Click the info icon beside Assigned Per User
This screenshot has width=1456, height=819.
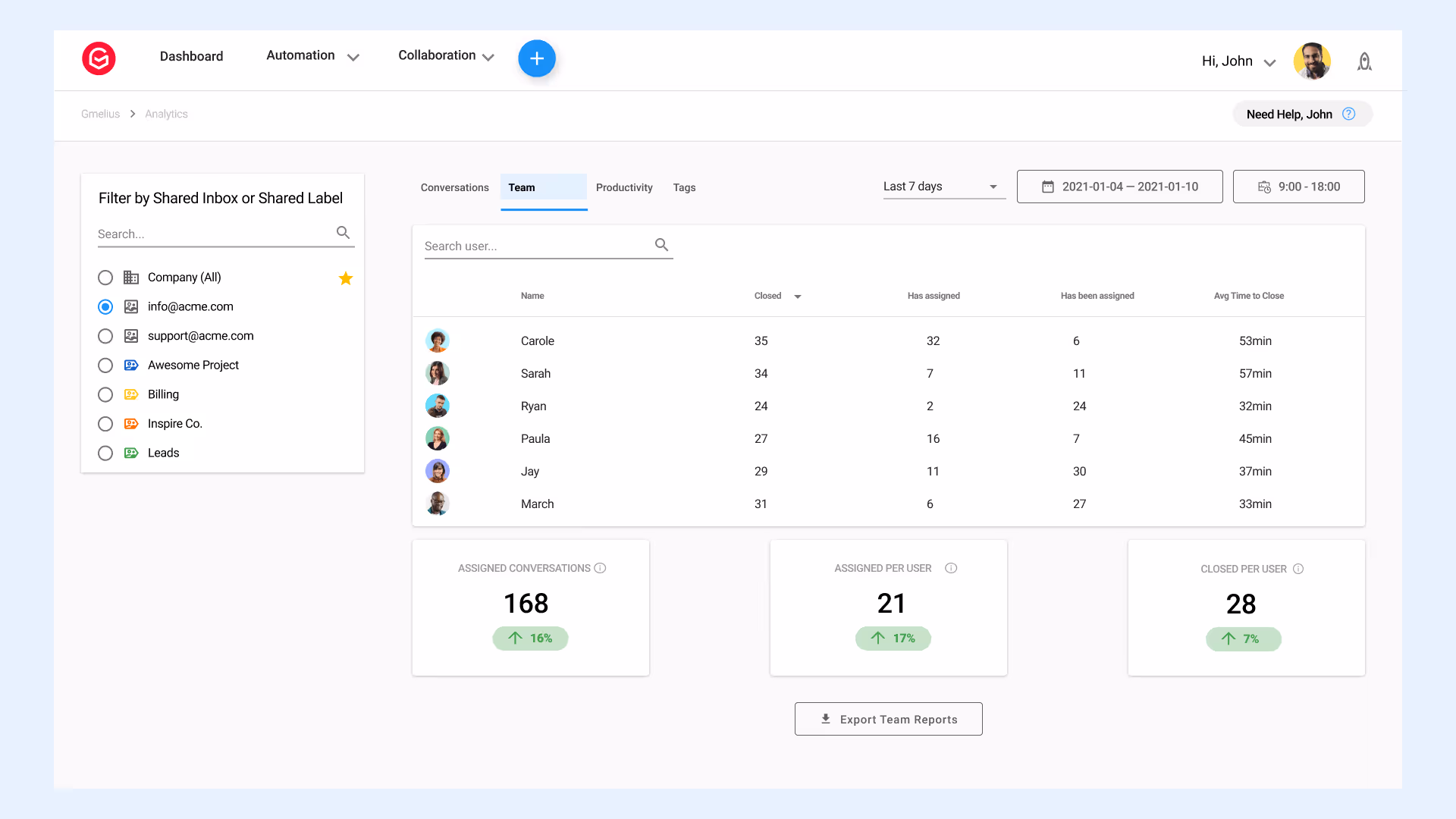click(951, 568)
